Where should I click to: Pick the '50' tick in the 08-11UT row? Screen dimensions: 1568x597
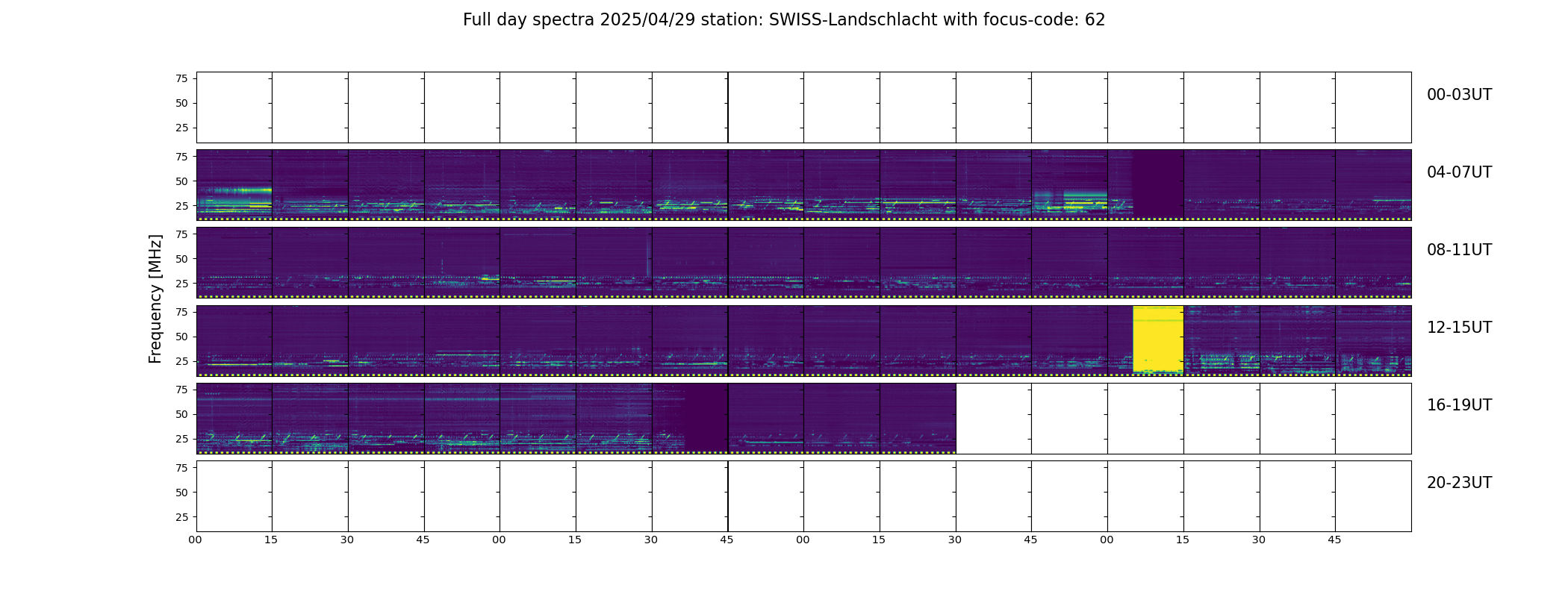(181, 258)
